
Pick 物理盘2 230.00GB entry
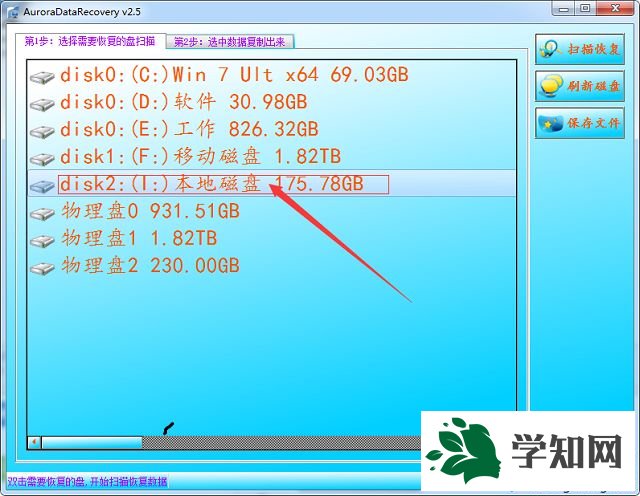[151, 266]
